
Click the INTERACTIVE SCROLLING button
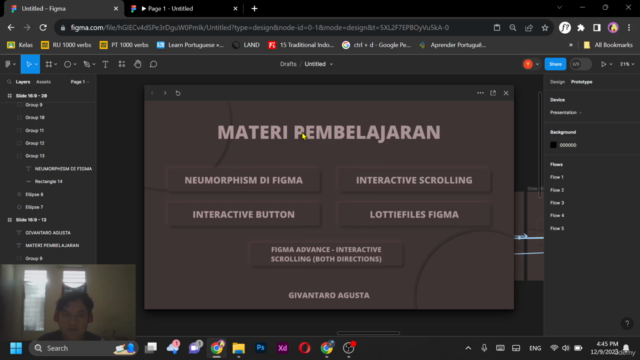tap(414, 180)
